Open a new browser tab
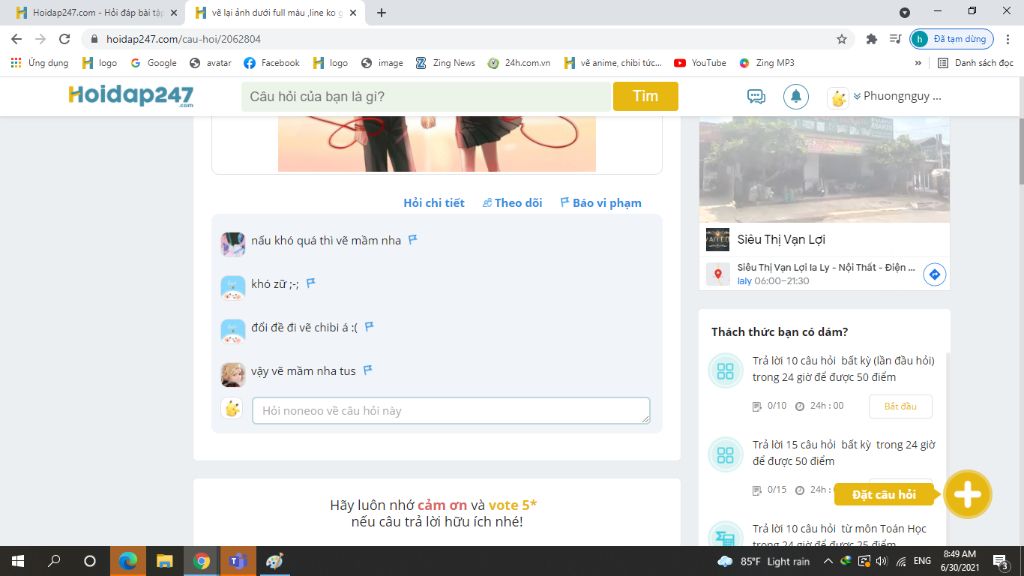The height and width of the screenshot is (576, 1024). click(x=381, y=12)
